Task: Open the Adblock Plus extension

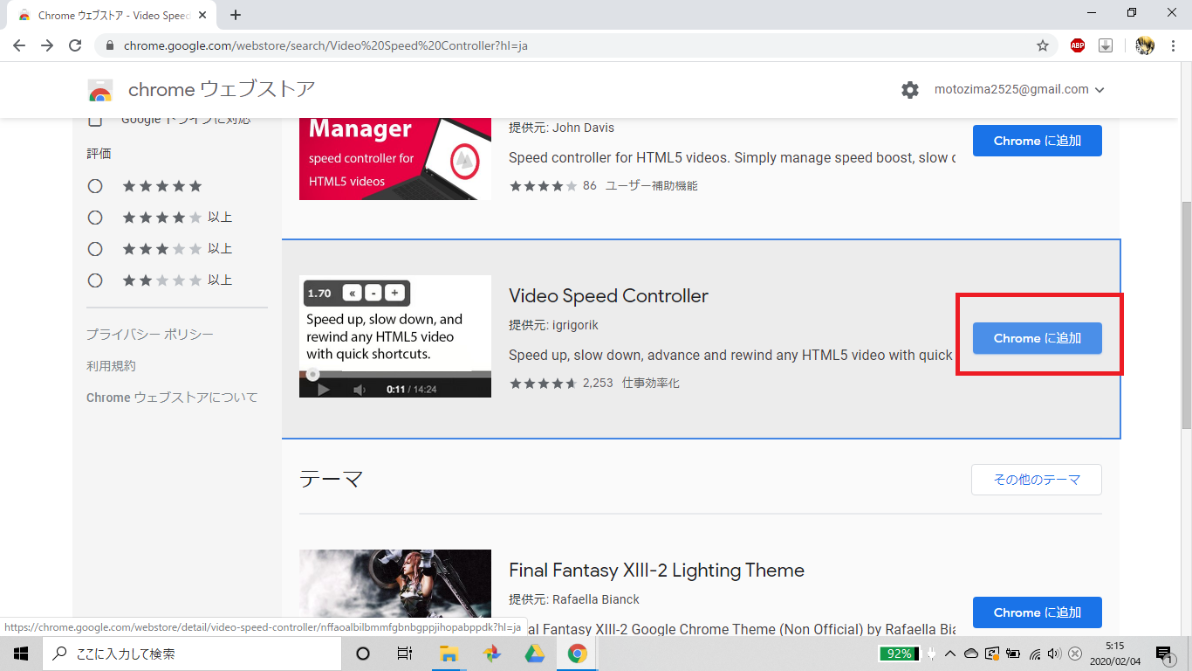Action: [1077, 46]
